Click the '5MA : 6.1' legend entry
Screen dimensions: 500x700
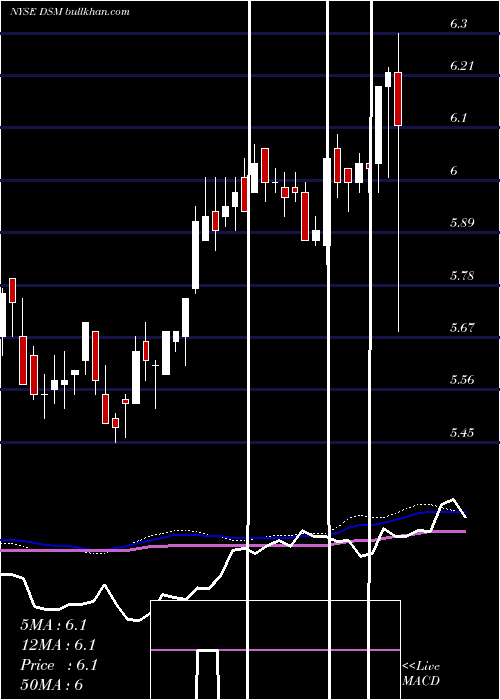(53, 625)
